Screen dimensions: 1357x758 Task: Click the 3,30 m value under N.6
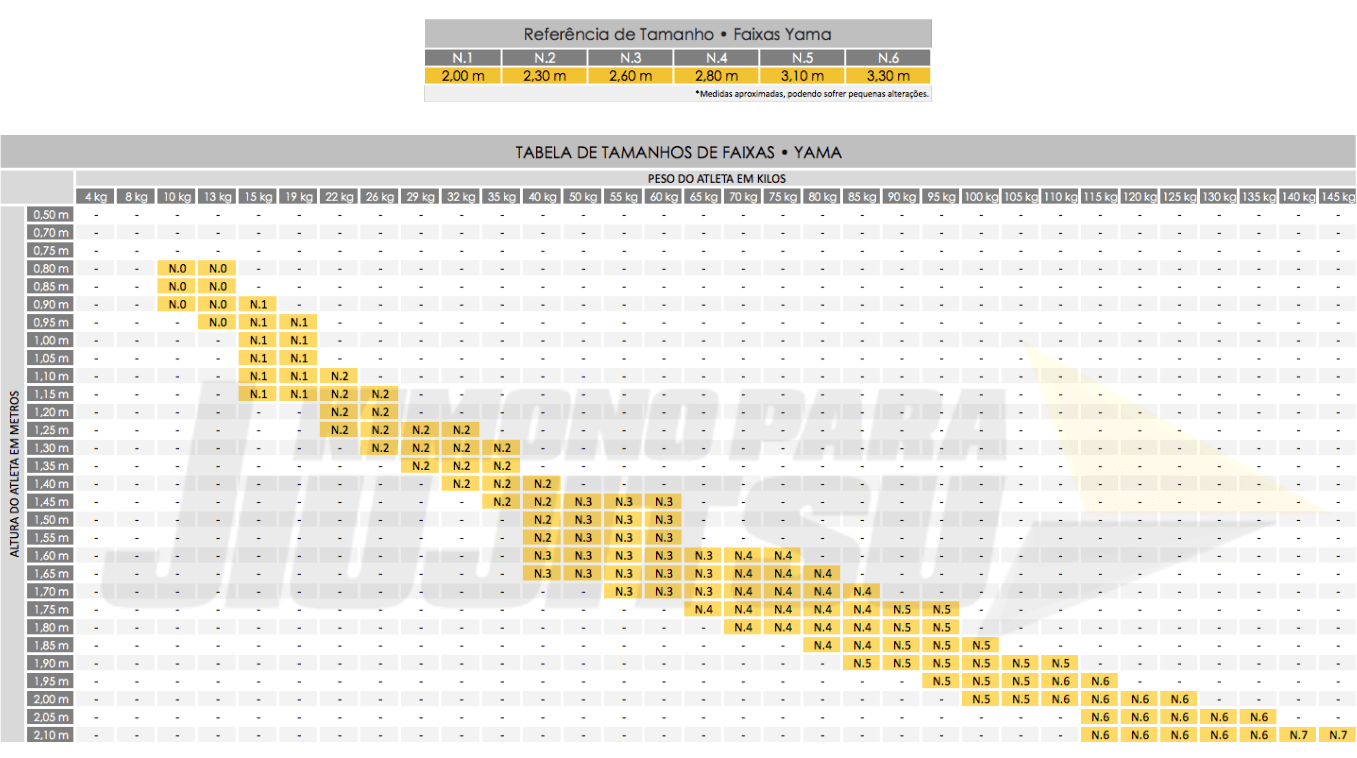click(888, 75)
